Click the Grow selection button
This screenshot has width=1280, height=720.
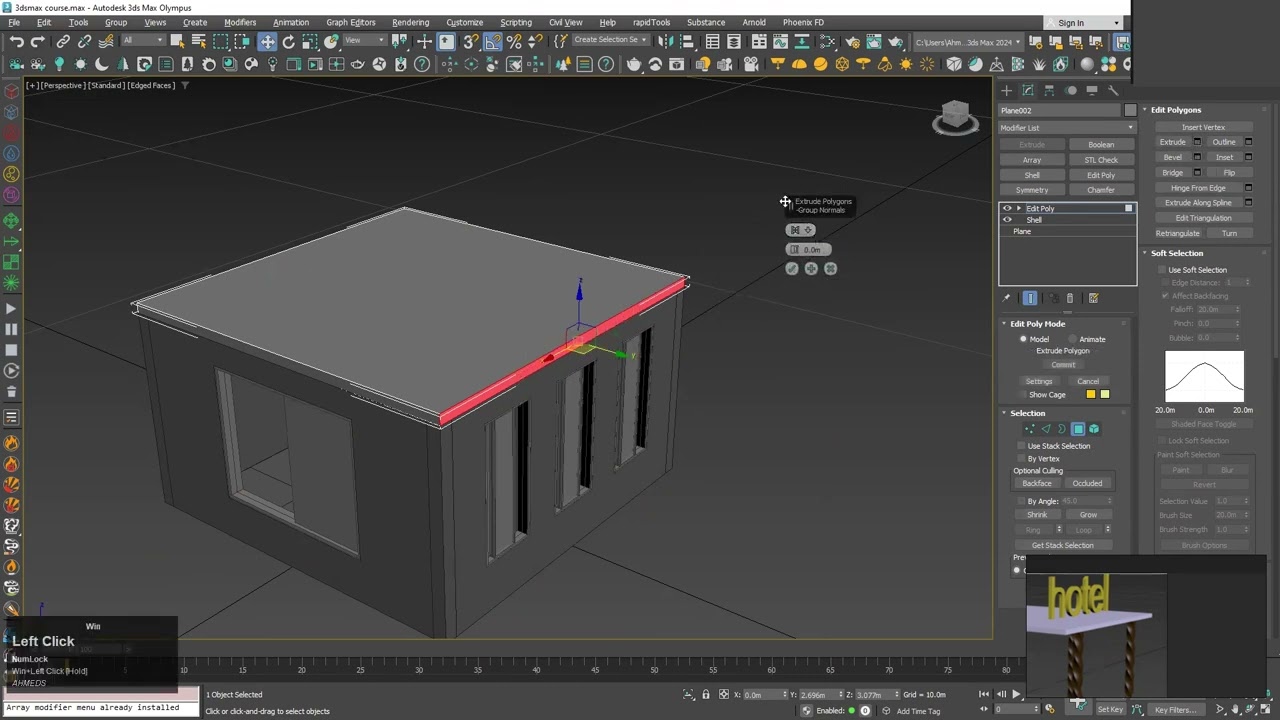tap(1088, 515)
